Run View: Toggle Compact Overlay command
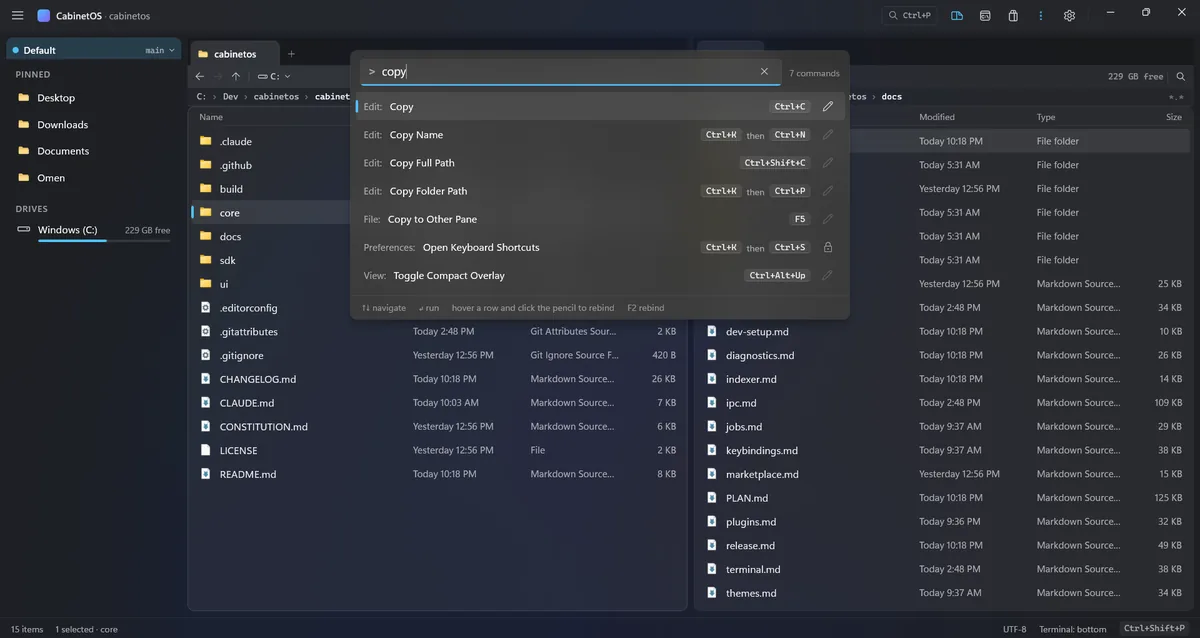The height and width of the screenshot is (638, 1200). (x=600, y=275)
